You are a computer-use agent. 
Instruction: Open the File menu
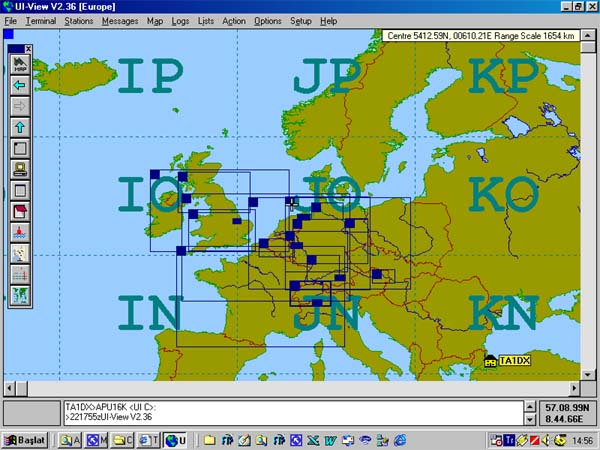(x=10, y=21)
